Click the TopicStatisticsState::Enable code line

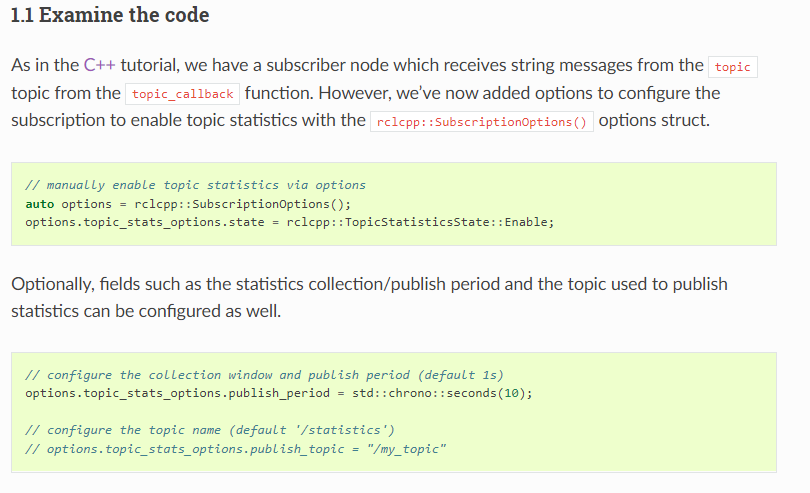(x=289, y=221)
